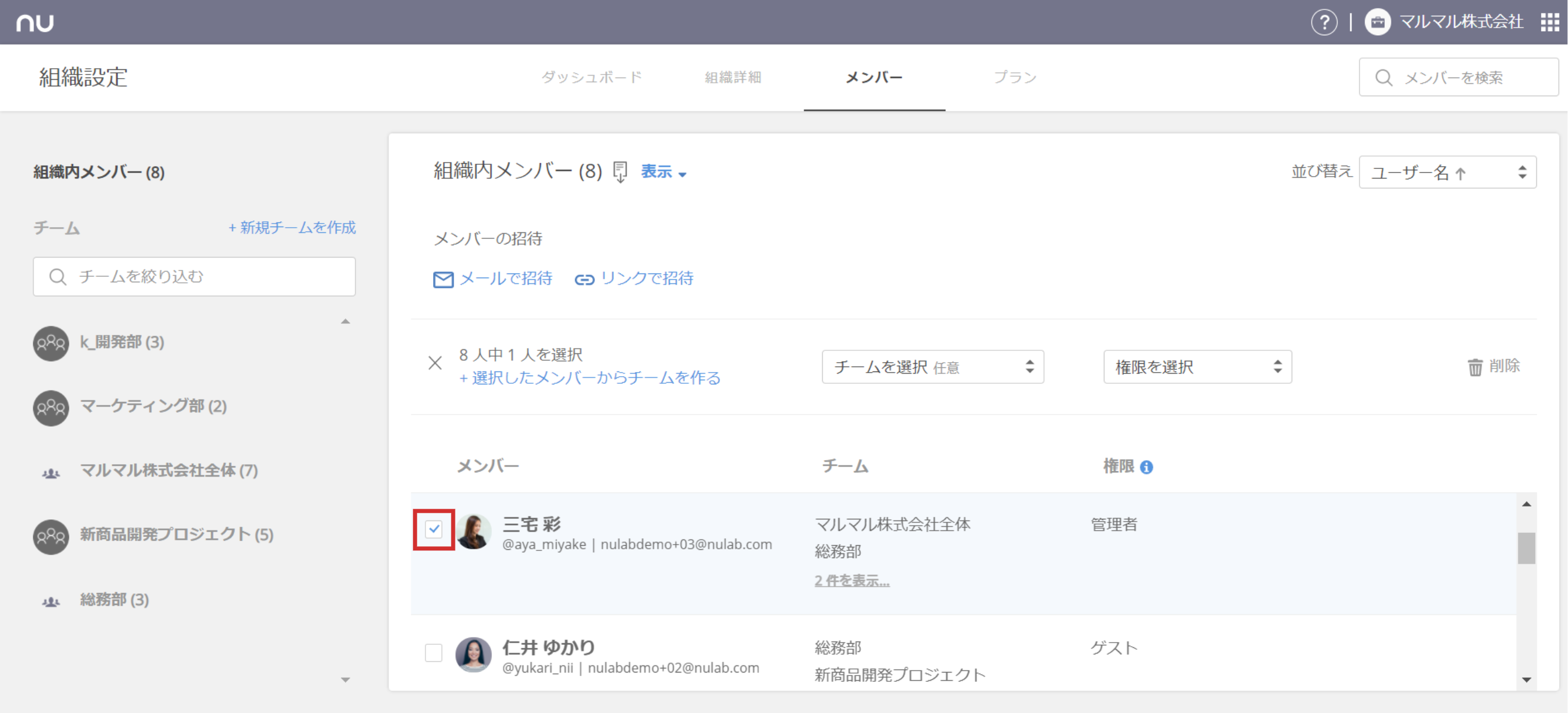The height and width of the screenshot is (713, 1568).
Task: Switch to the ダッシュボード tab
Action: point(592,77)
